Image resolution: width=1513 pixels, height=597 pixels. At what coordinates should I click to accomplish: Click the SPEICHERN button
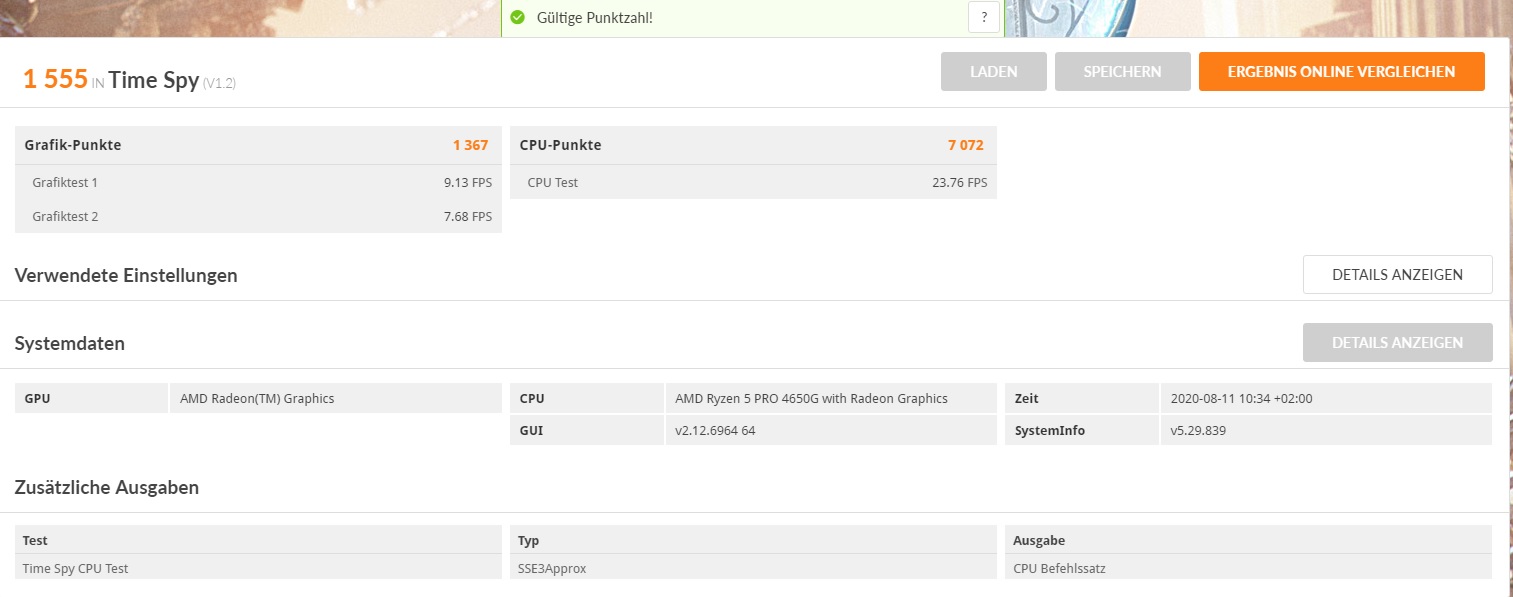(x=1123, y=72)
